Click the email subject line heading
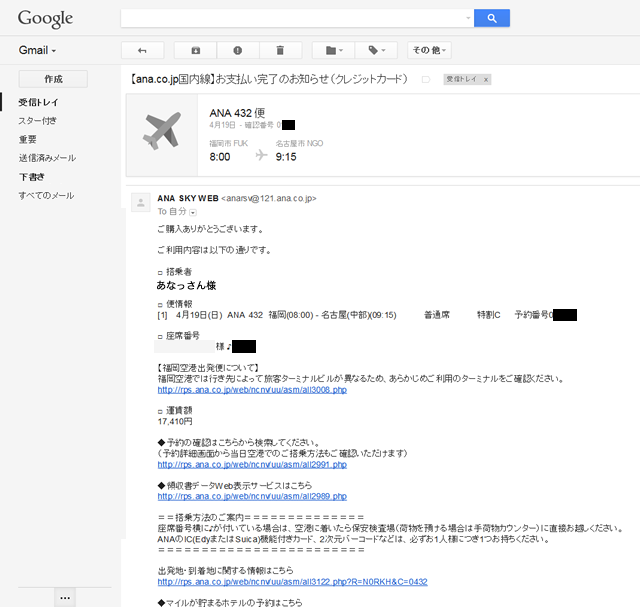Image resolution: width=640 pixels, height=607 pixels. click(x=269, y=79)
